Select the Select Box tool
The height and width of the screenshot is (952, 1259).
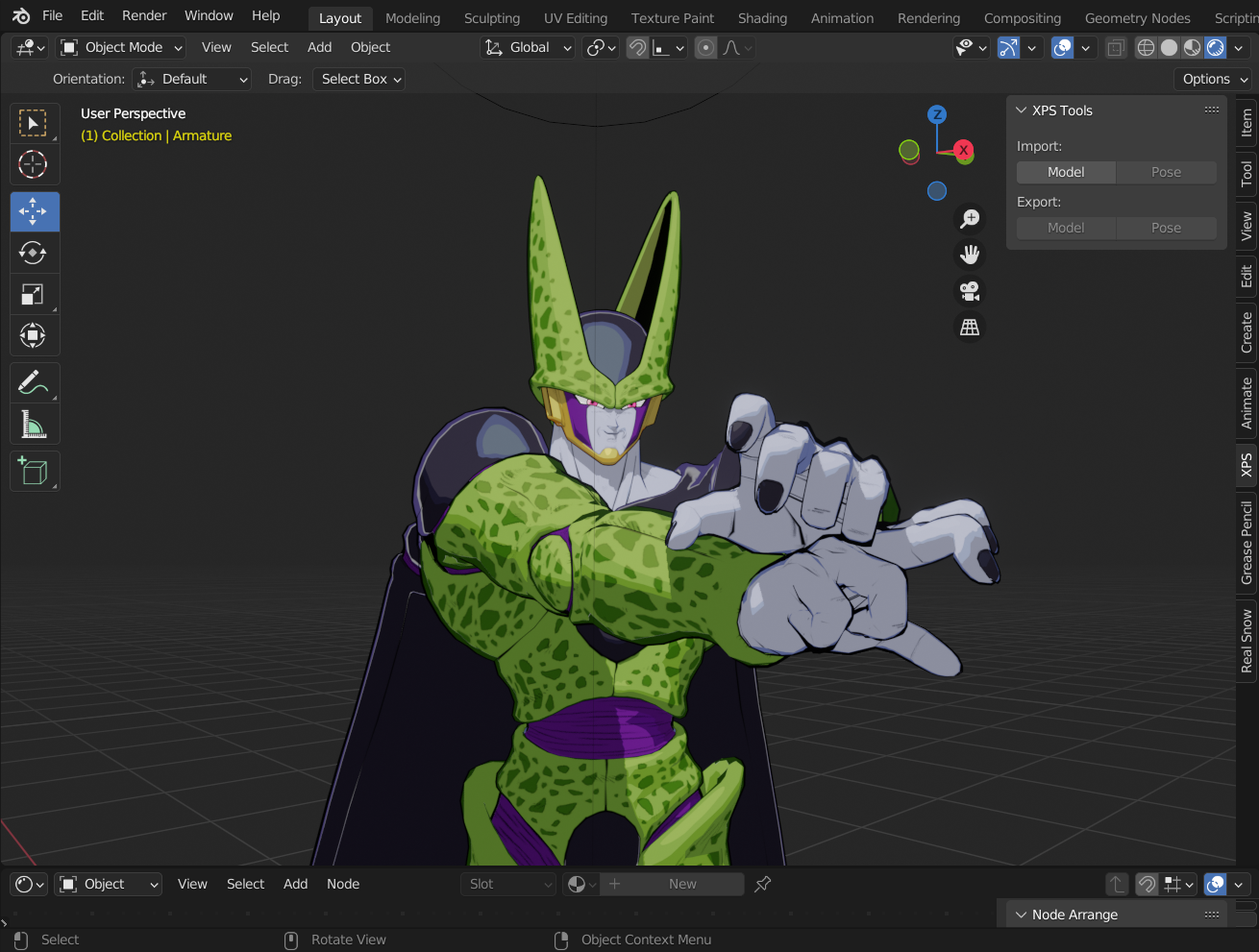(x=35, y=124)
